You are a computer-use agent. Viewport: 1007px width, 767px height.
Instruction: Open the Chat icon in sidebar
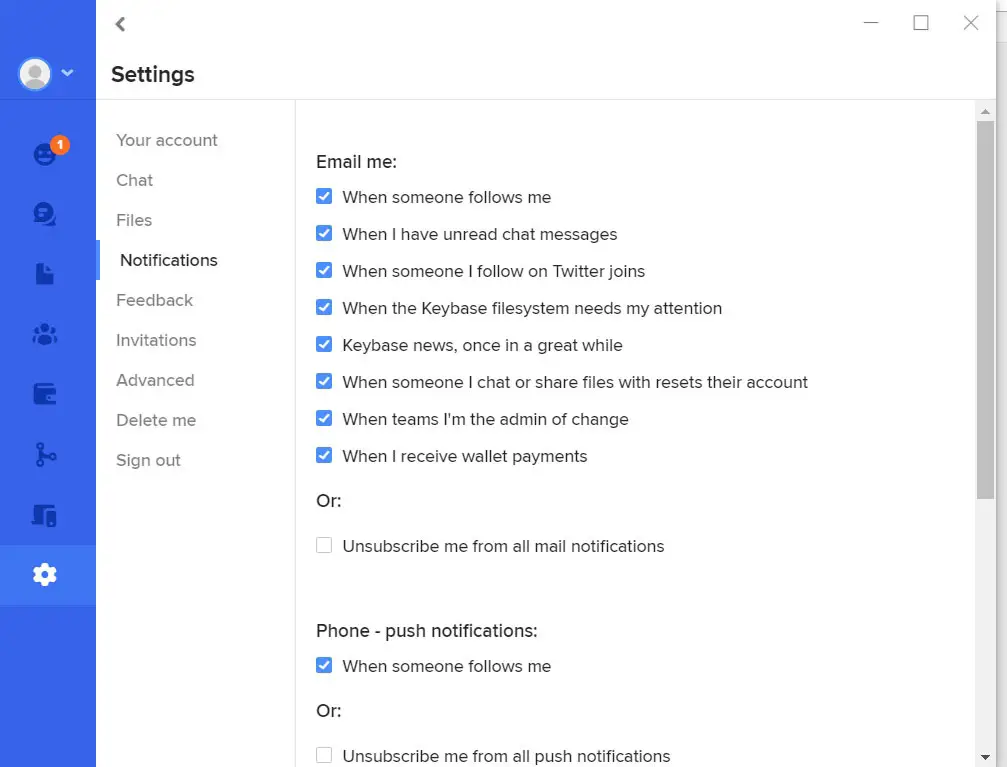(45, 213)
